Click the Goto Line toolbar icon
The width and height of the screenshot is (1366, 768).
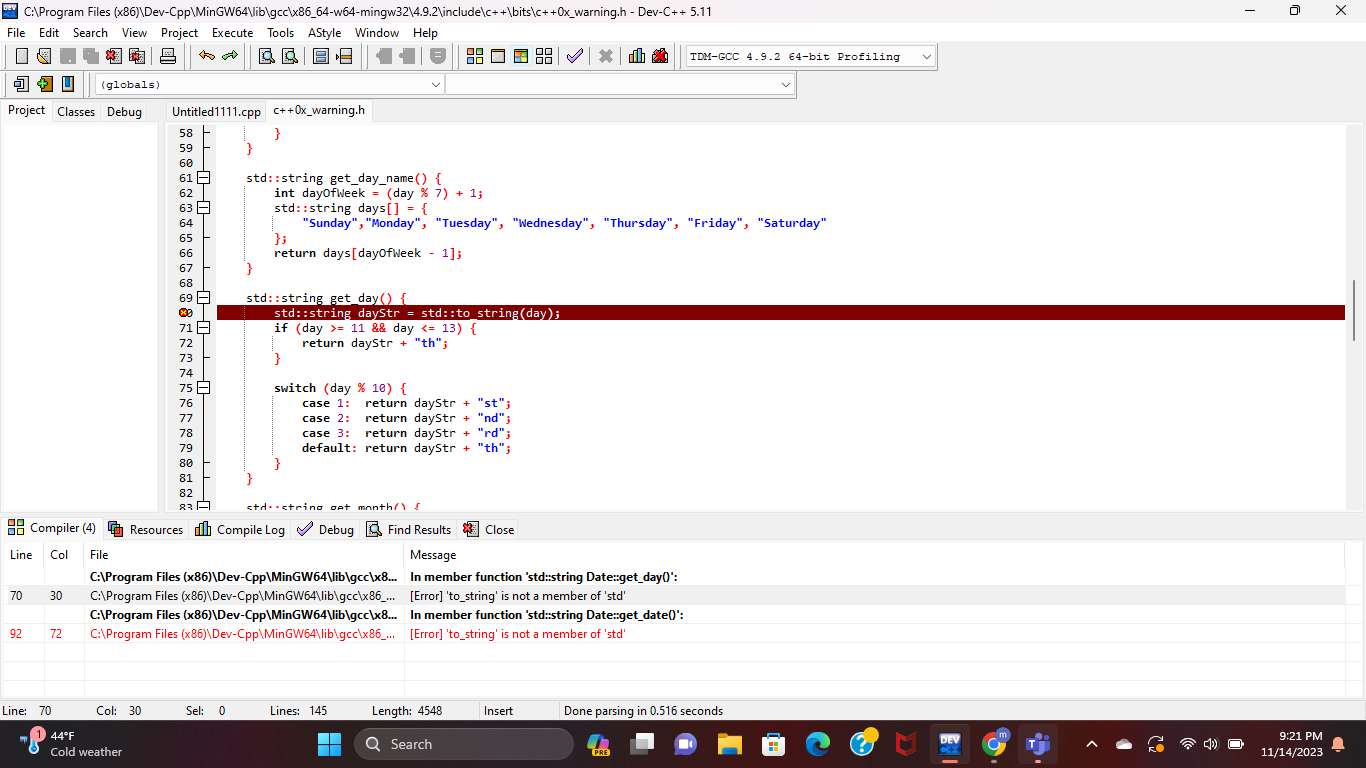coord(344,56)
